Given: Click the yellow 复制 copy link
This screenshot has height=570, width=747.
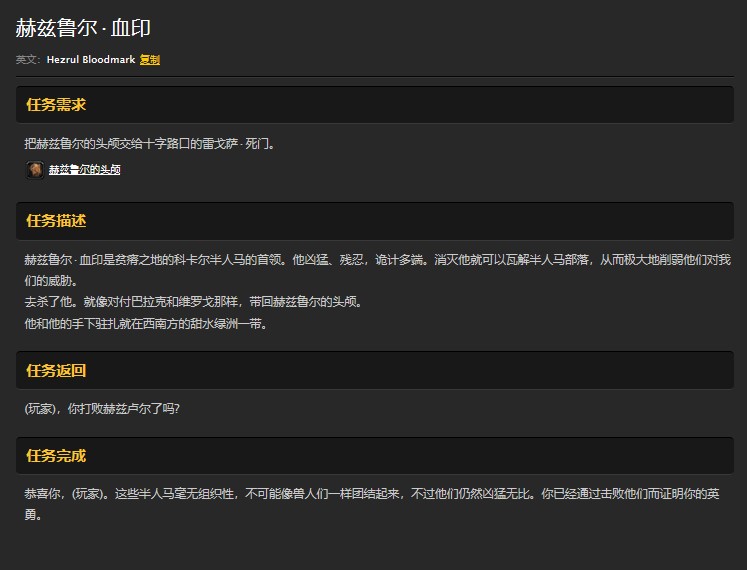Looking at the screenshot, I should tap(150, 60).
